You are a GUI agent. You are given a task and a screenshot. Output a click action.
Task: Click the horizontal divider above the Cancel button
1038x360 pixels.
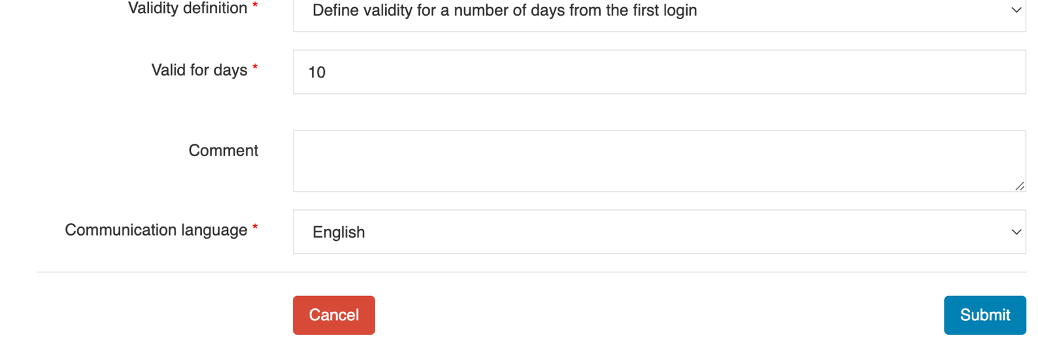point(532,272)
